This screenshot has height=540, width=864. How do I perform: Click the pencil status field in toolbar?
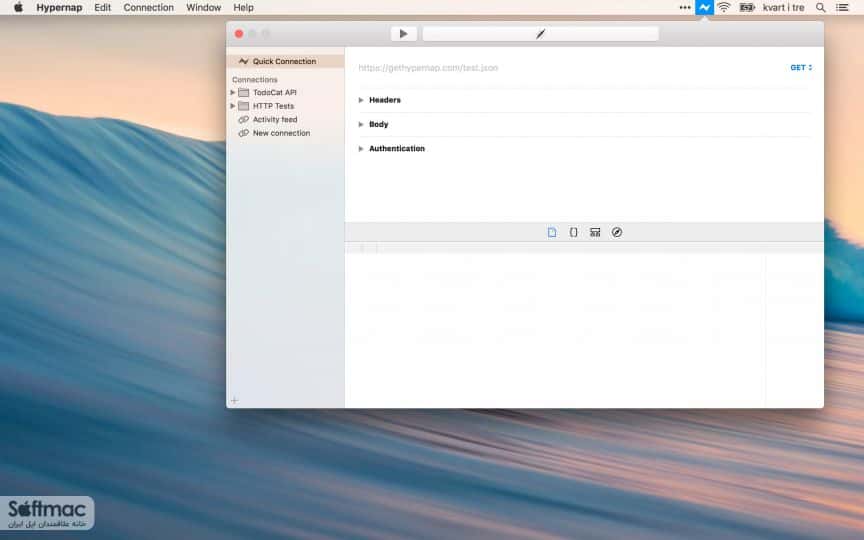[541, 34]
